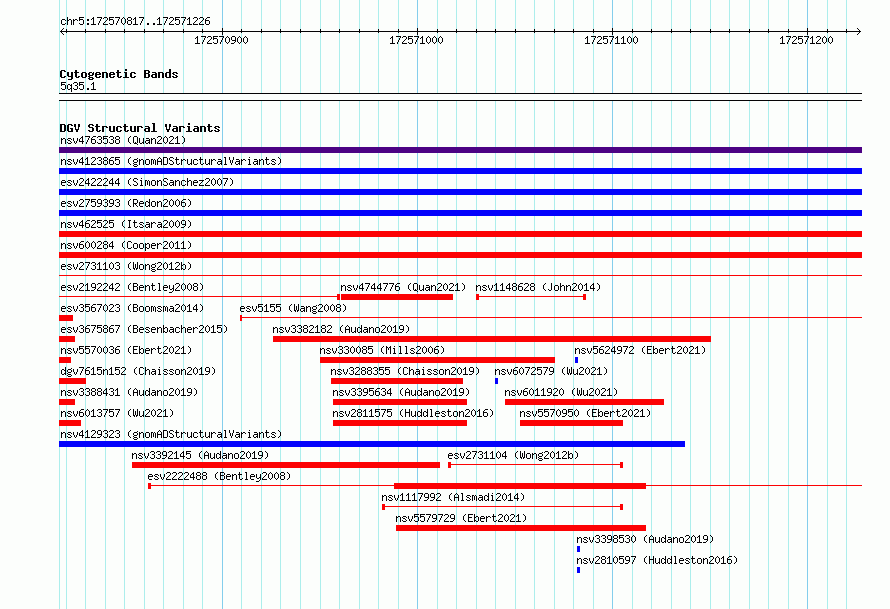Click the small blue mark below nsv3398530
Screen dimensions: 890x609
578,549
